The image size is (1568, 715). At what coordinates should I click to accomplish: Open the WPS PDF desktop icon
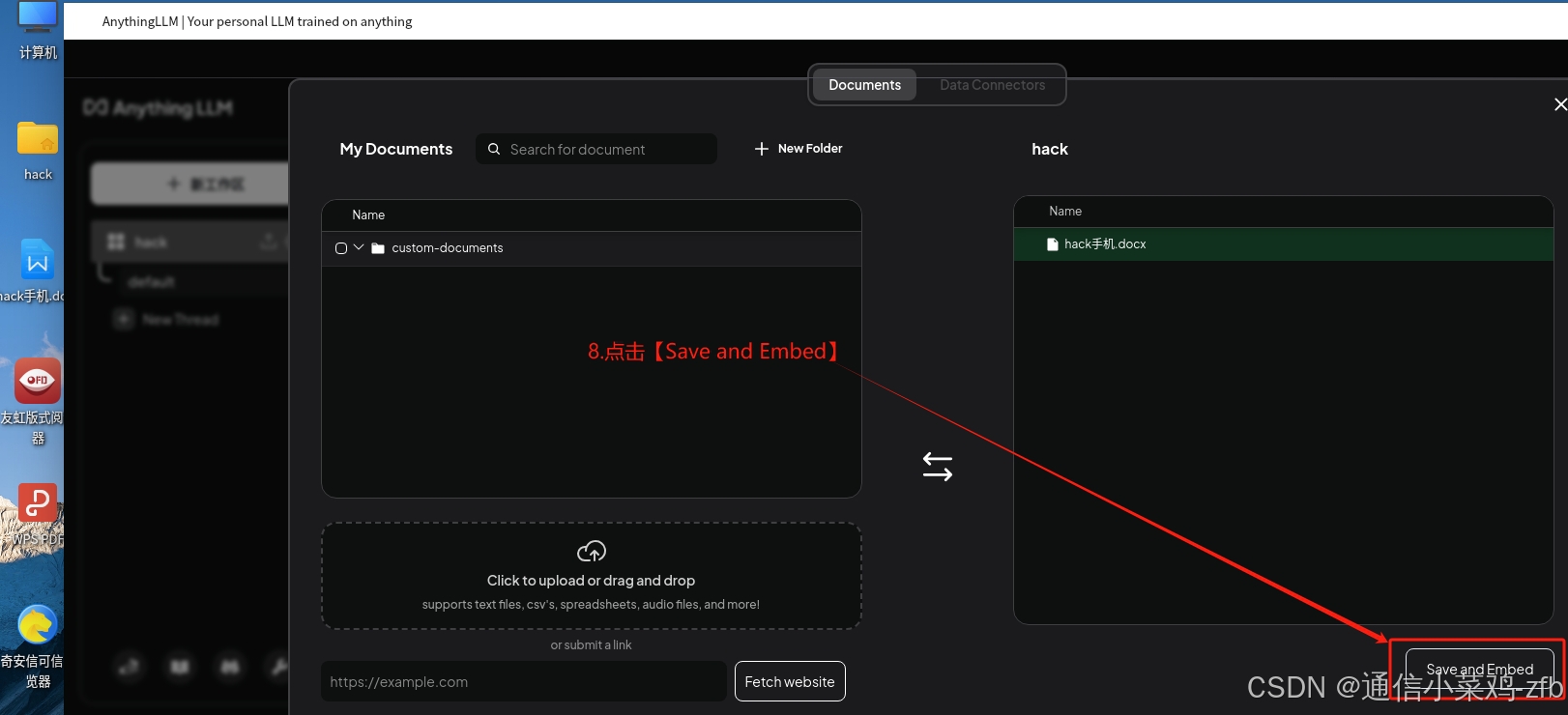[x=37, y=516]
